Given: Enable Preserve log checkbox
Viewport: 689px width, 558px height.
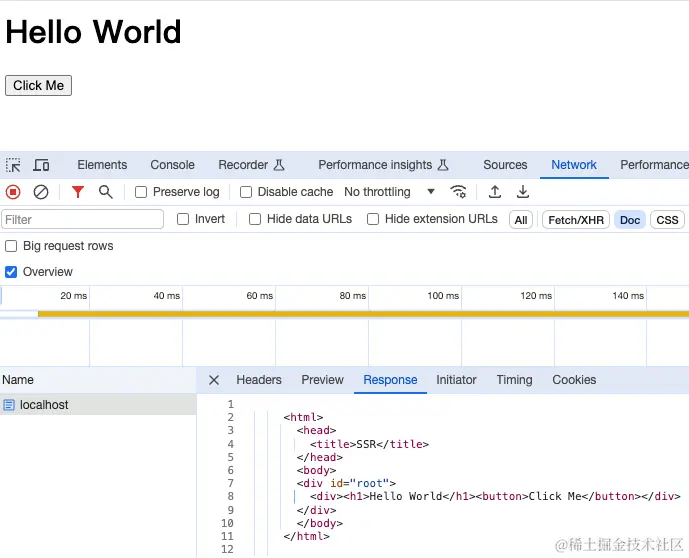Looking at the screenshot, I should (x=141, y=192).
